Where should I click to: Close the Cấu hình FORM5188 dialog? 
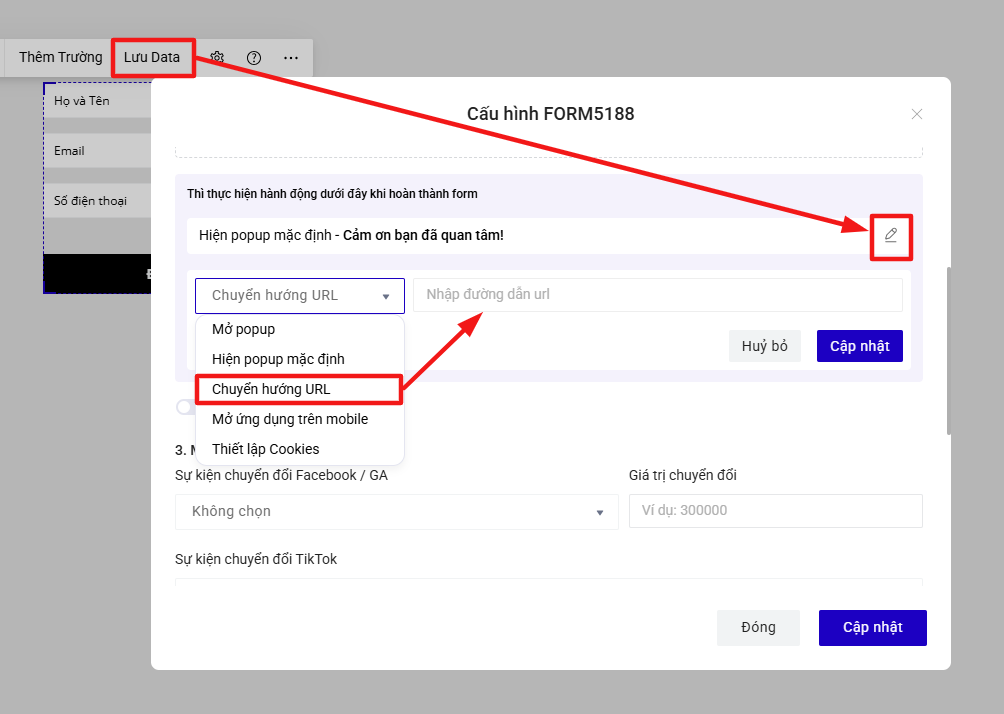pyautogui.click(x=917, y=114)
